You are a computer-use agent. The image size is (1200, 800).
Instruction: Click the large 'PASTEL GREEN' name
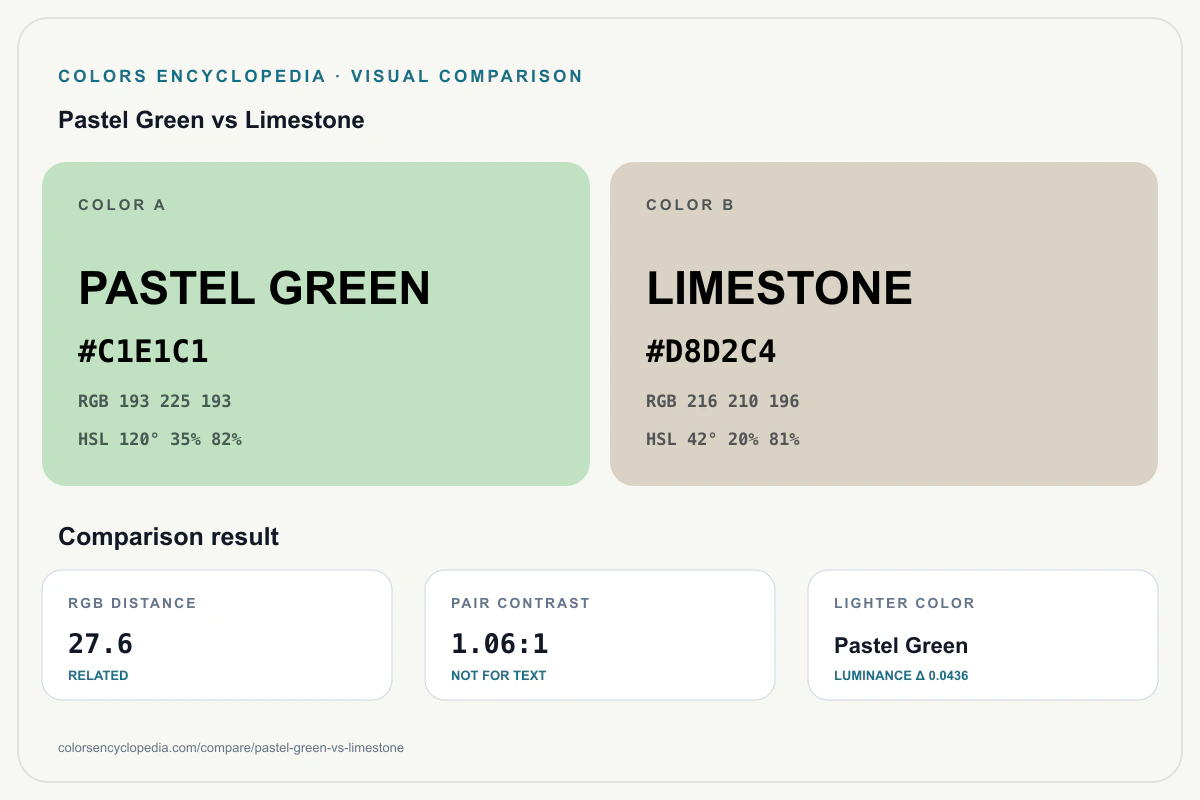click(x=254, y=288)
